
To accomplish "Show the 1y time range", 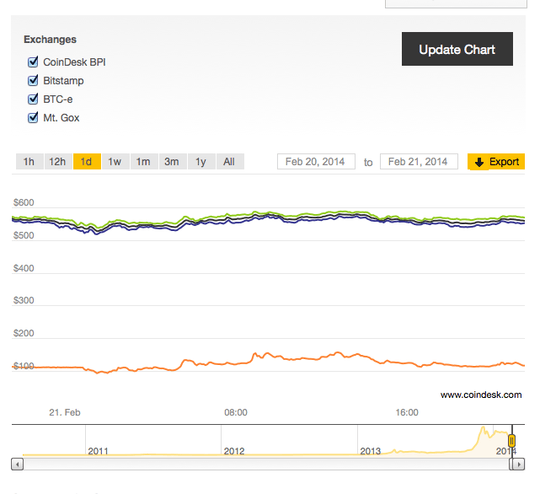I will click(201, 162).
